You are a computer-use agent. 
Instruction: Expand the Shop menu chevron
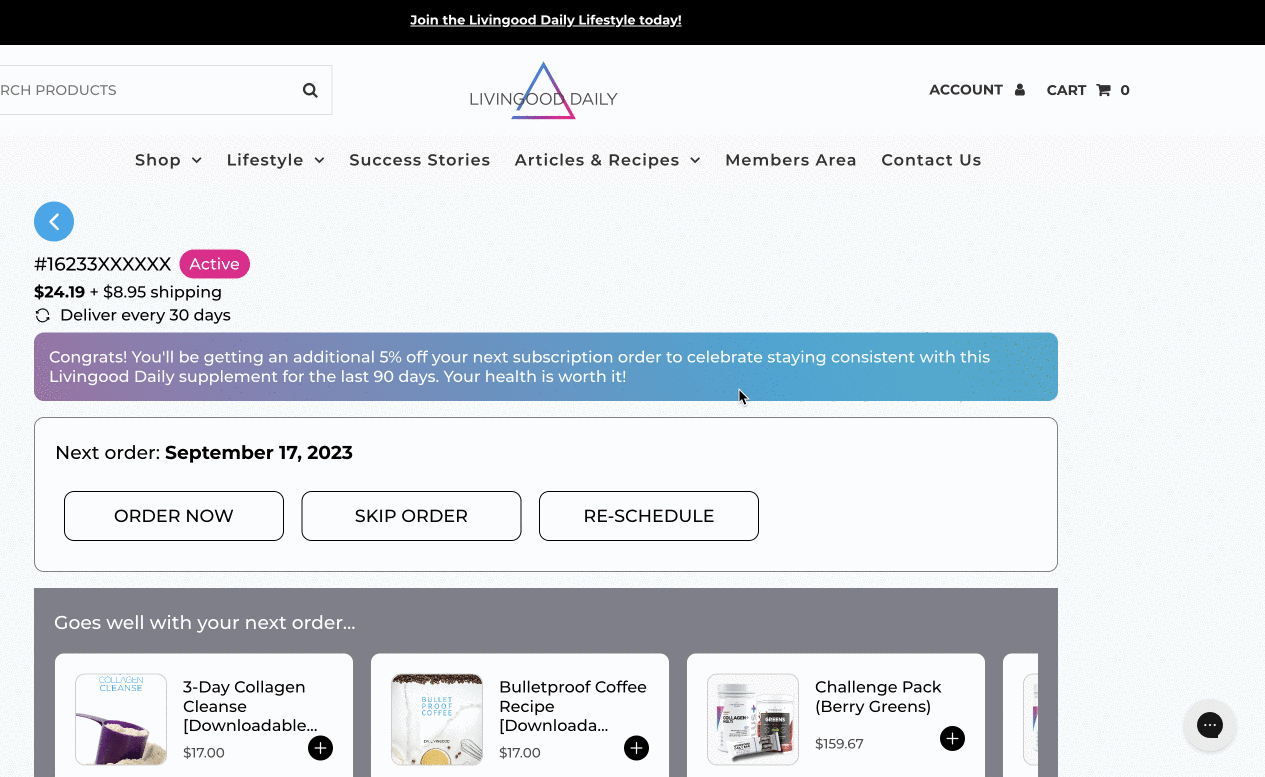pyautogui.click(x=197, y=160)
